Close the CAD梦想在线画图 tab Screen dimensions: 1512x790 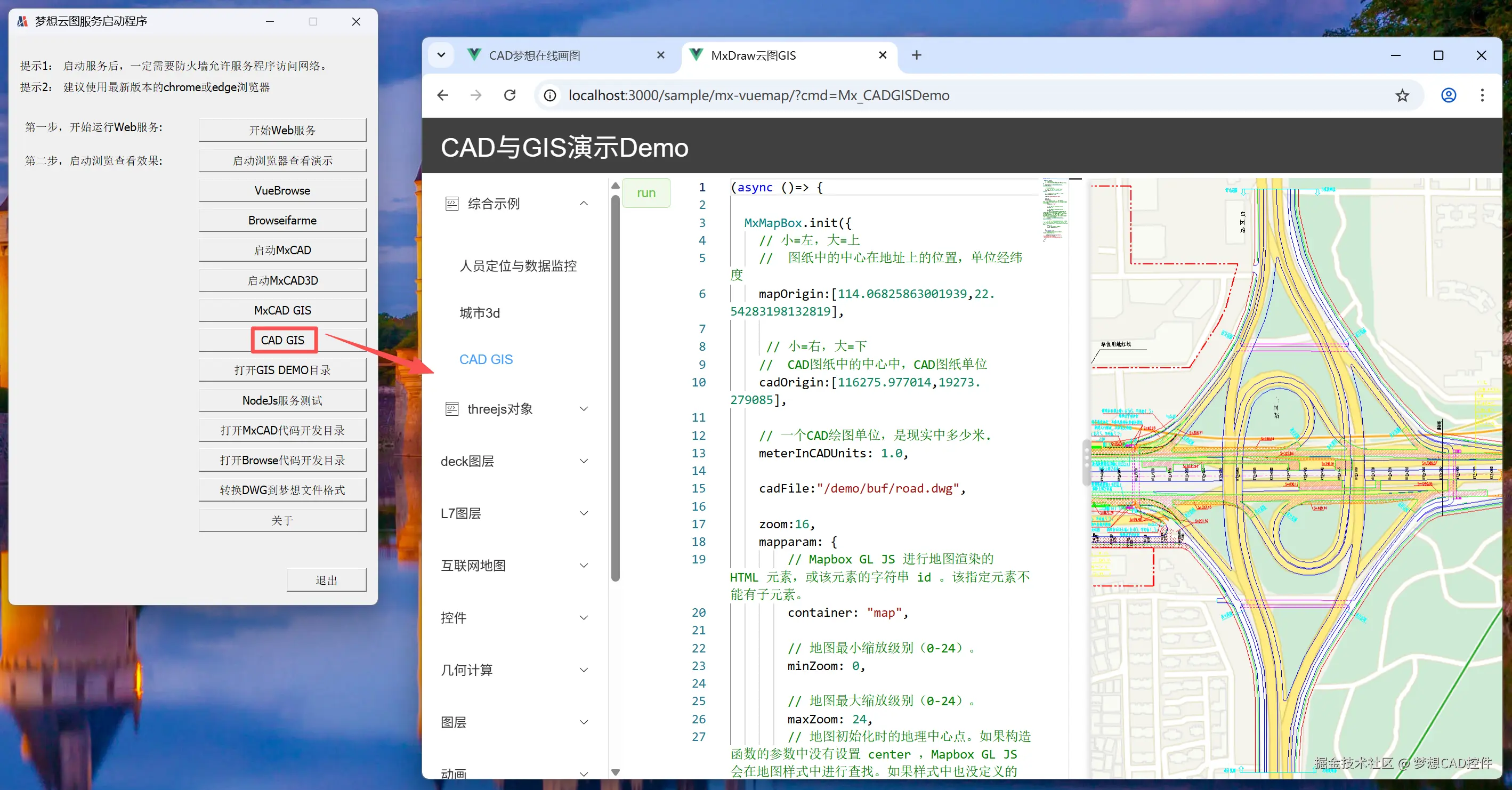pos(660,55)
